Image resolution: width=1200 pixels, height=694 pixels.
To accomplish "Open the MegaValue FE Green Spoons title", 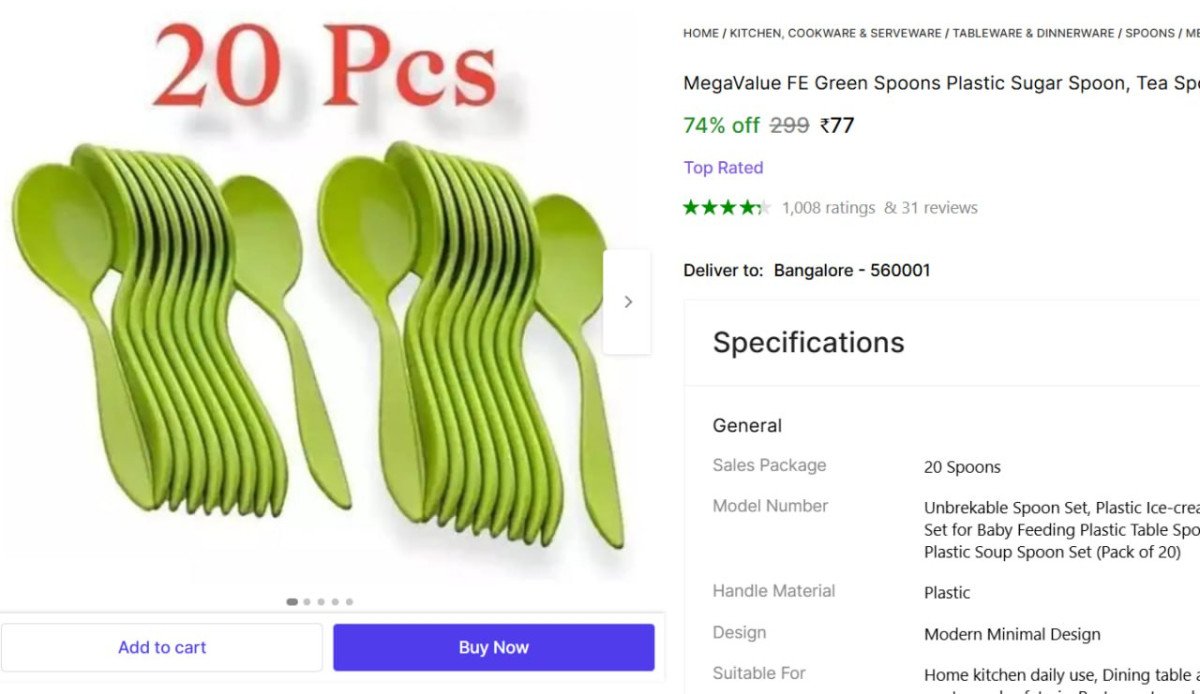I will [941, 83].
